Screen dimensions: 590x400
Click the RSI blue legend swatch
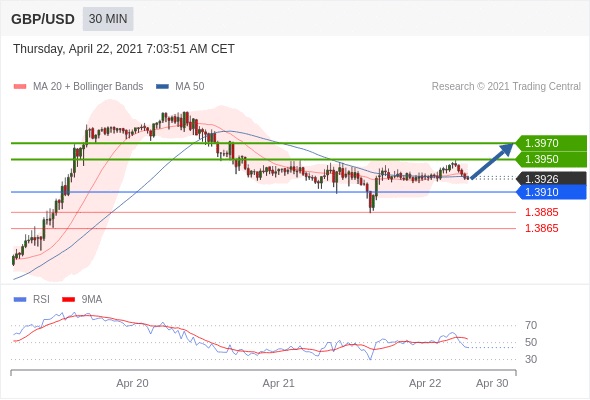point(20,300)
